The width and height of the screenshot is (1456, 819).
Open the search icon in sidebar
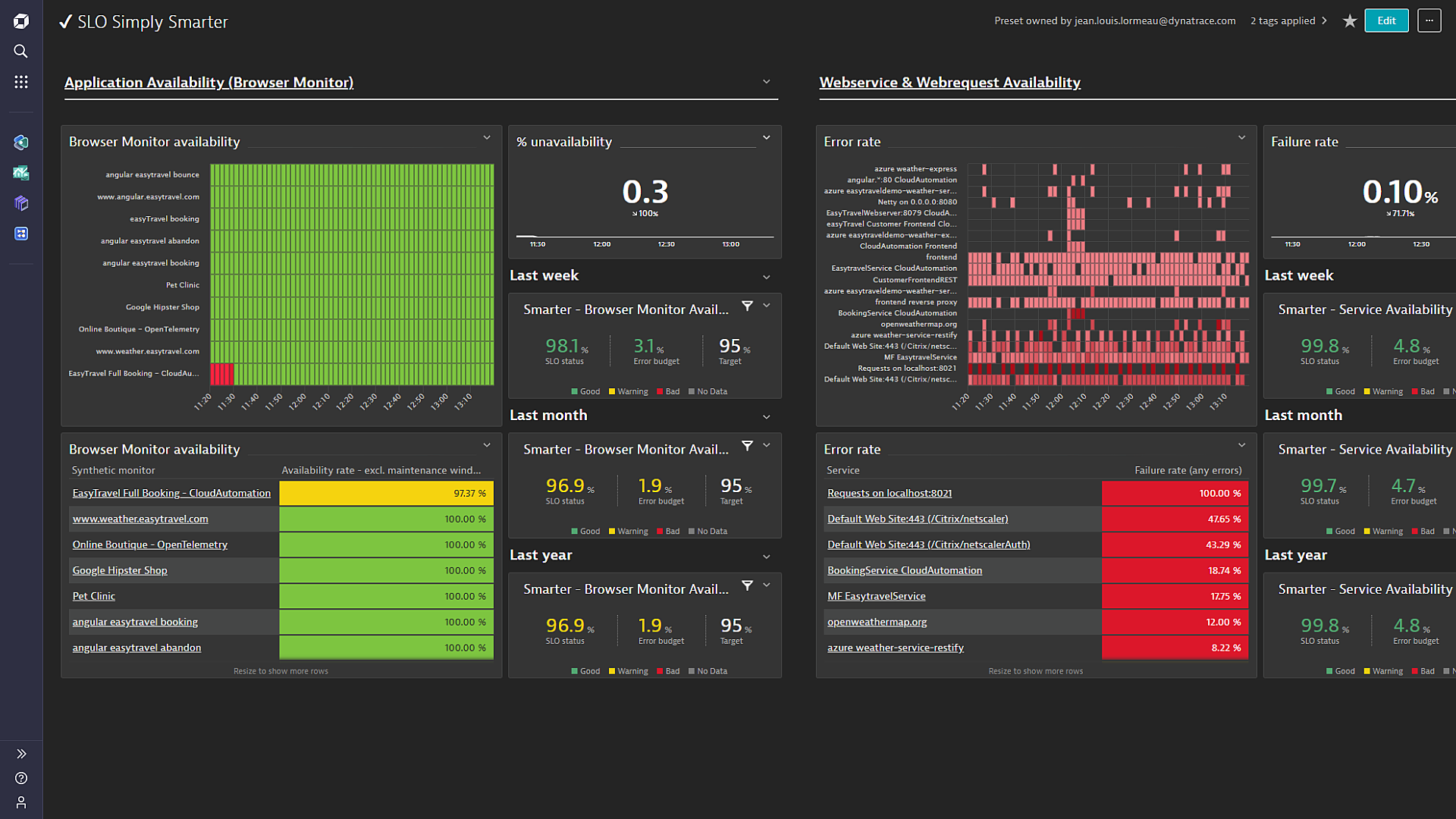pos(21,51)
